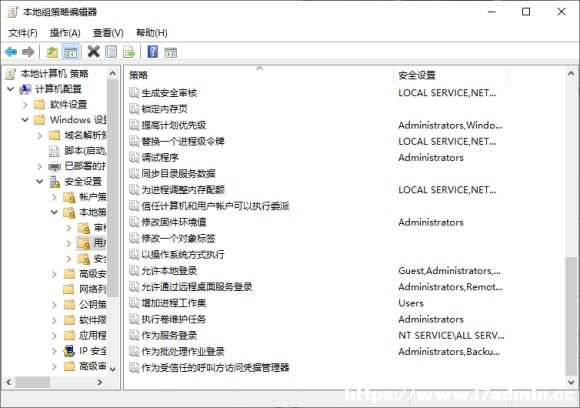Viewport: 580px width, 408px height.
Task: Collapse the 计算机配置 tree node
Action: click(x=11, y=89)
